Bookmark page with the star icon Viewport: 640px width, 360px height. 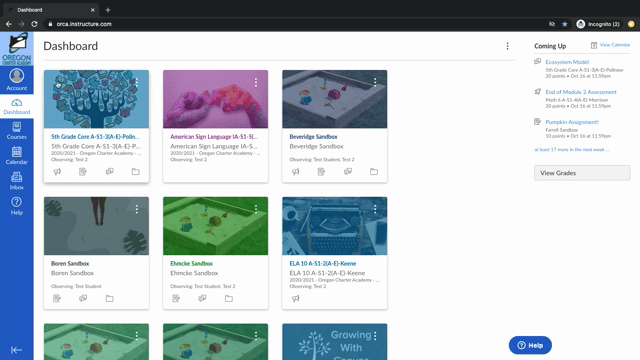pyautogui.click(x=565, y=24)
